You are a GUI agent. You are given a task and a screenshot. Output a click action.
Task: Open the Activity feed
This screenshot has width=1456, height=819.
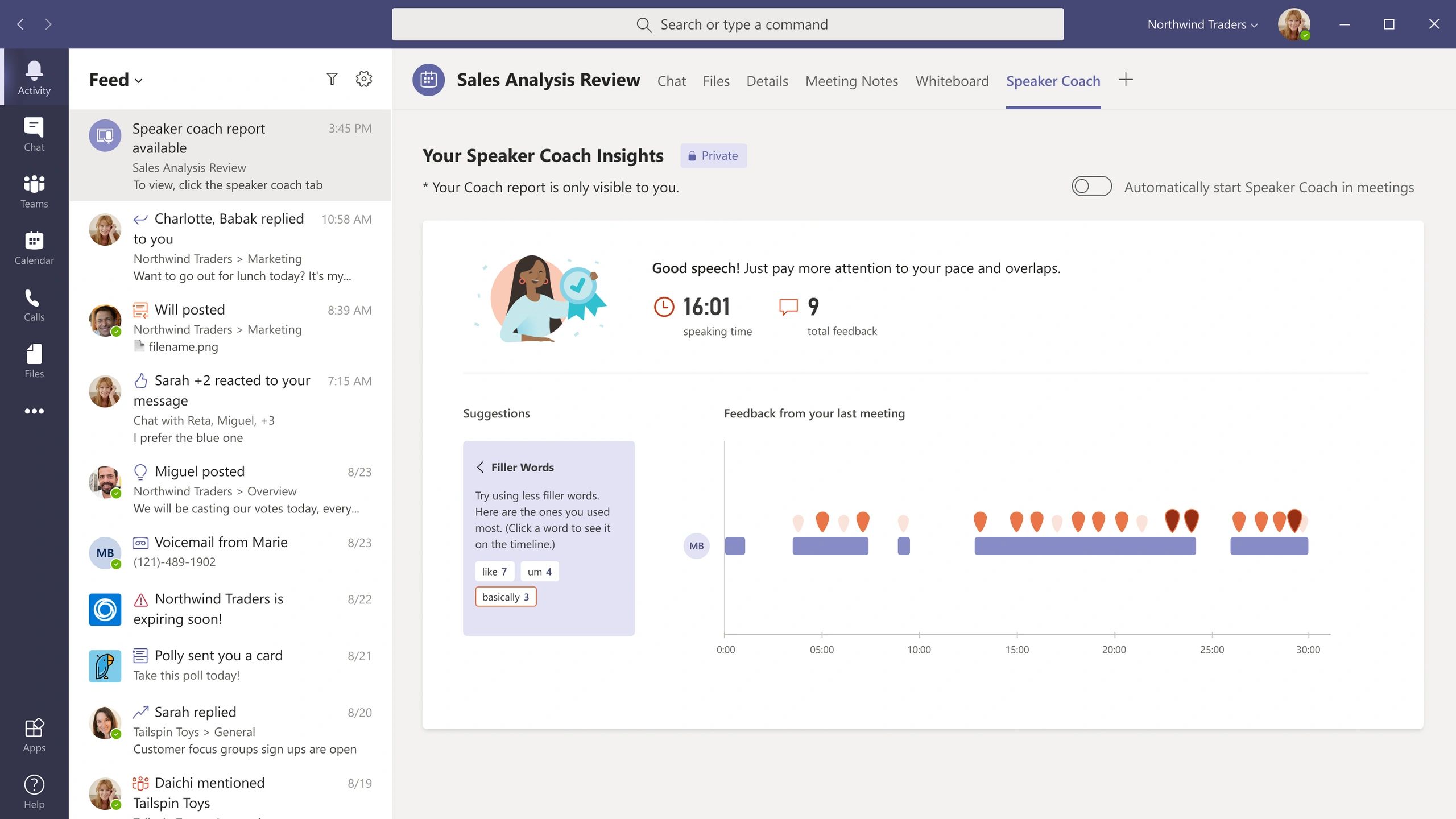click(34, 77)
